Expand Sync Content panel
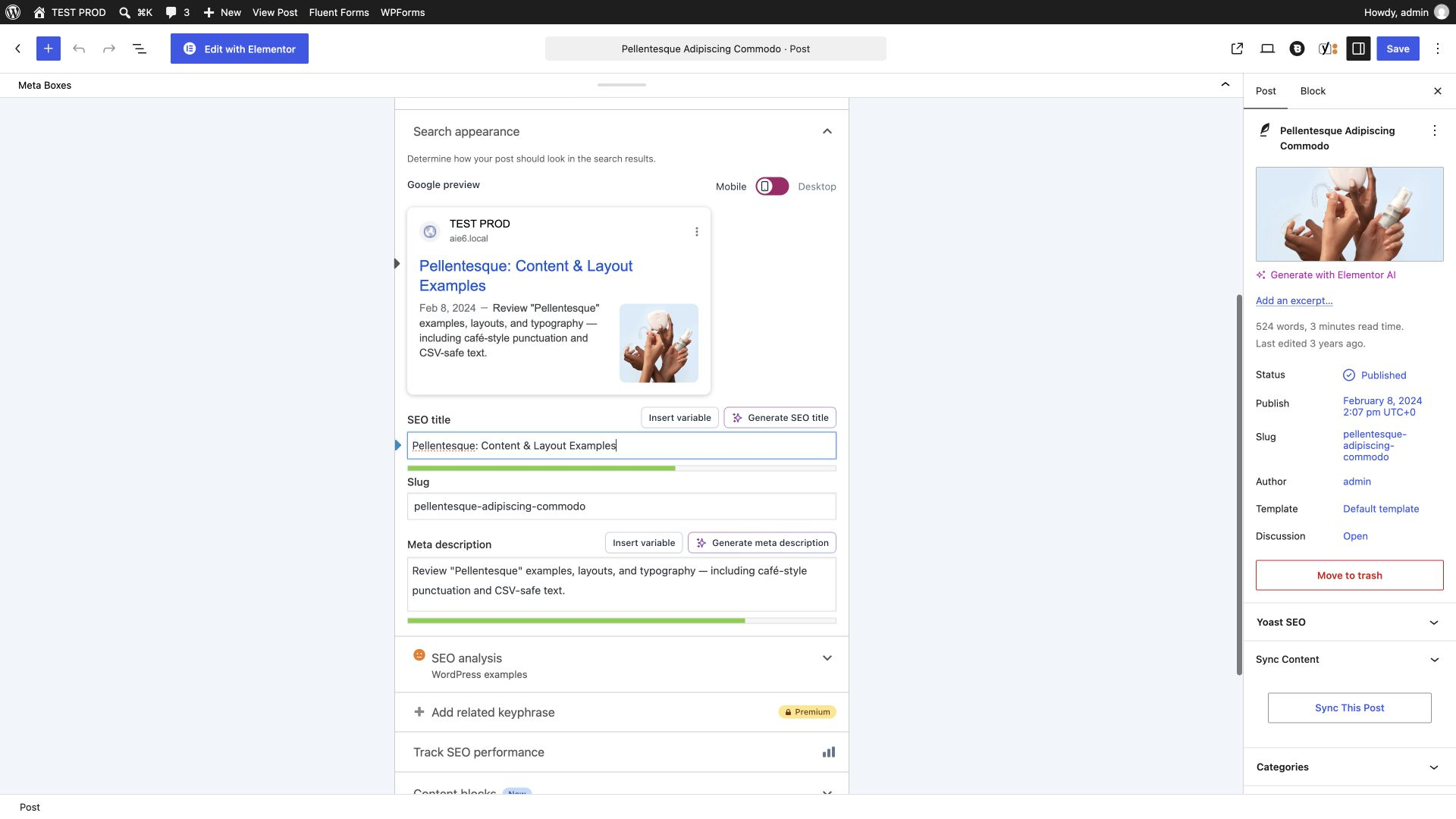The height and width of the screenshot is (819, 1456). pos(1349,660)
